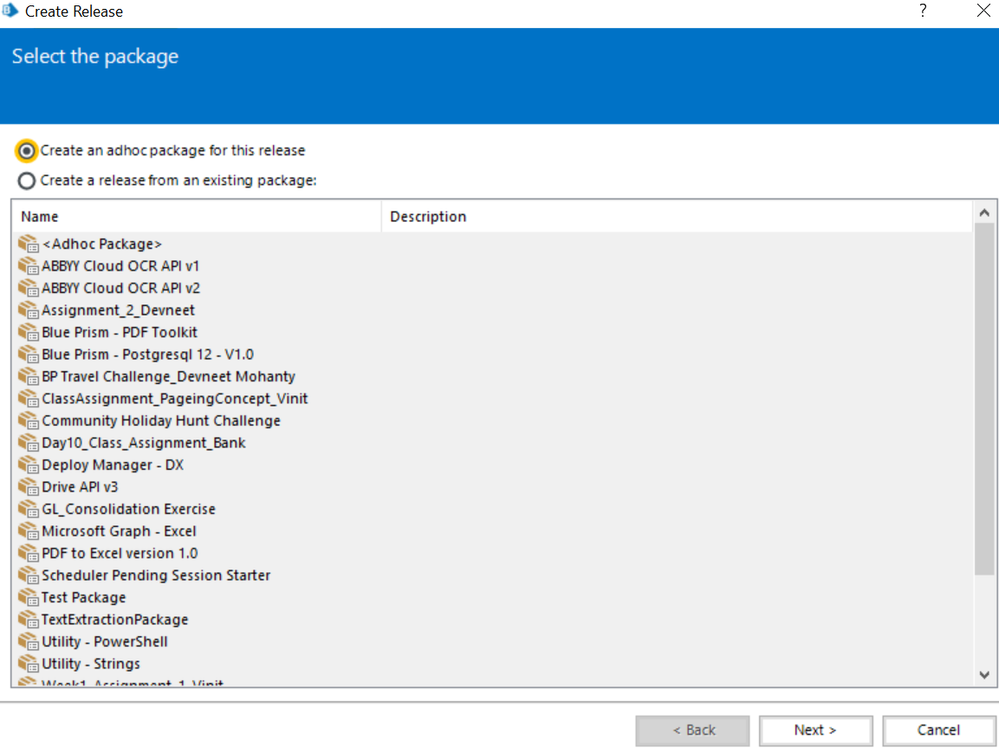Click the vertical scrollbar thumb in package list
999x756 pixels.
coord(984,399)
